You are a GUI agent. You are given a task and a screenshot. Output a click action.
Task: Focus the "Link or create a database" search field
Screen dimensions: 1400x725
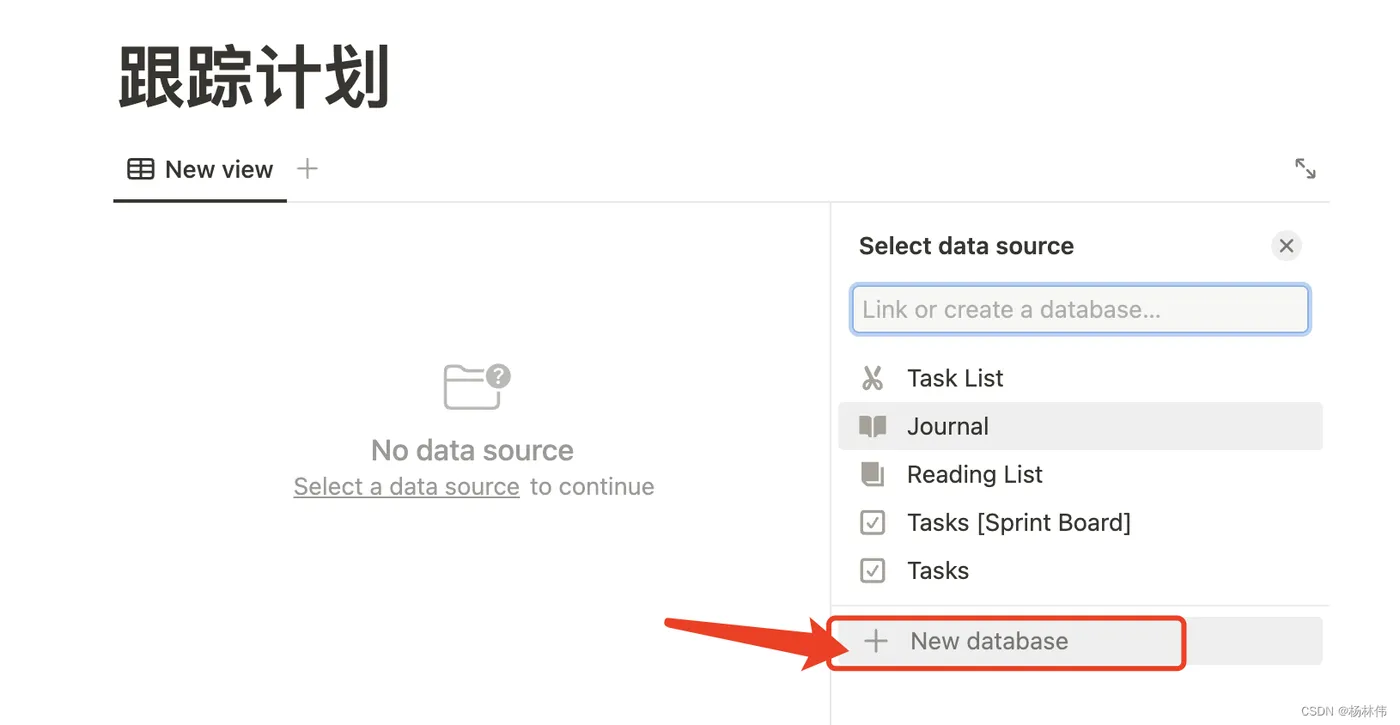1080,310
